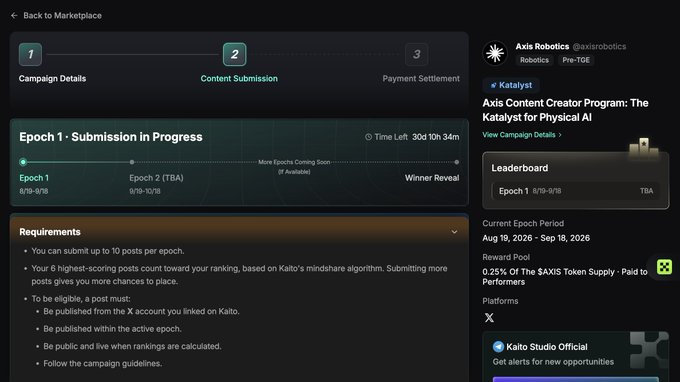The image size is (680, 382).
Task: Click the Epoch 2 (TBA) label
Action: 156,178
